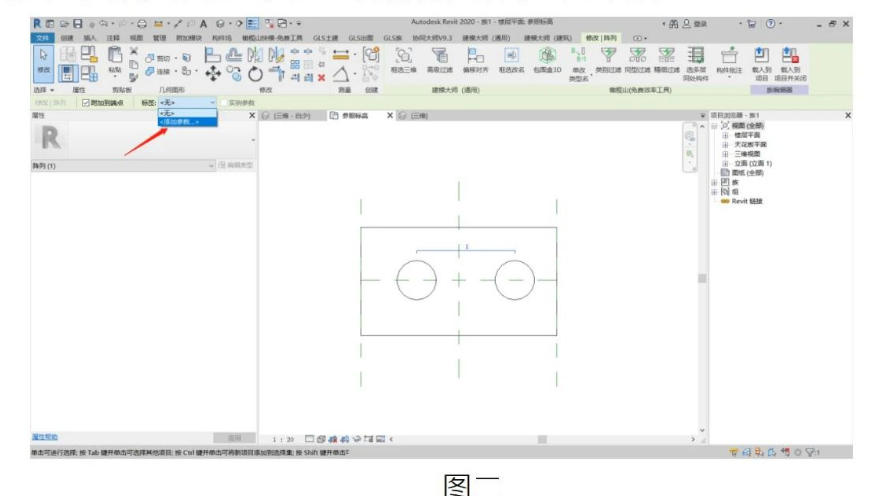Open the 标签 label combo box
This screenshot has height=496, width=872.
187,103
